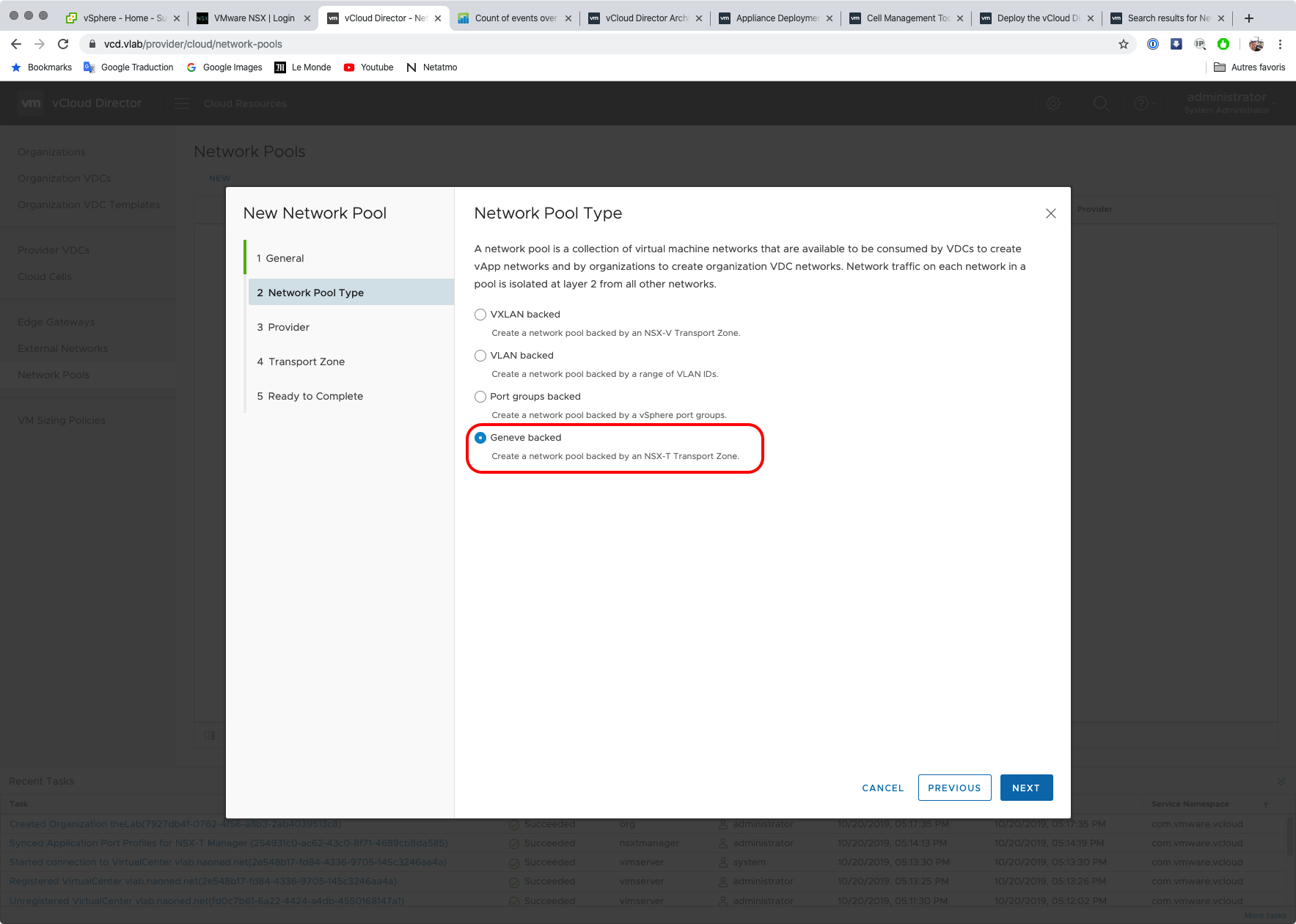Bookmark this page with star icon
The width and height of the screenshot is (1296, 924).
[1123, 44]
